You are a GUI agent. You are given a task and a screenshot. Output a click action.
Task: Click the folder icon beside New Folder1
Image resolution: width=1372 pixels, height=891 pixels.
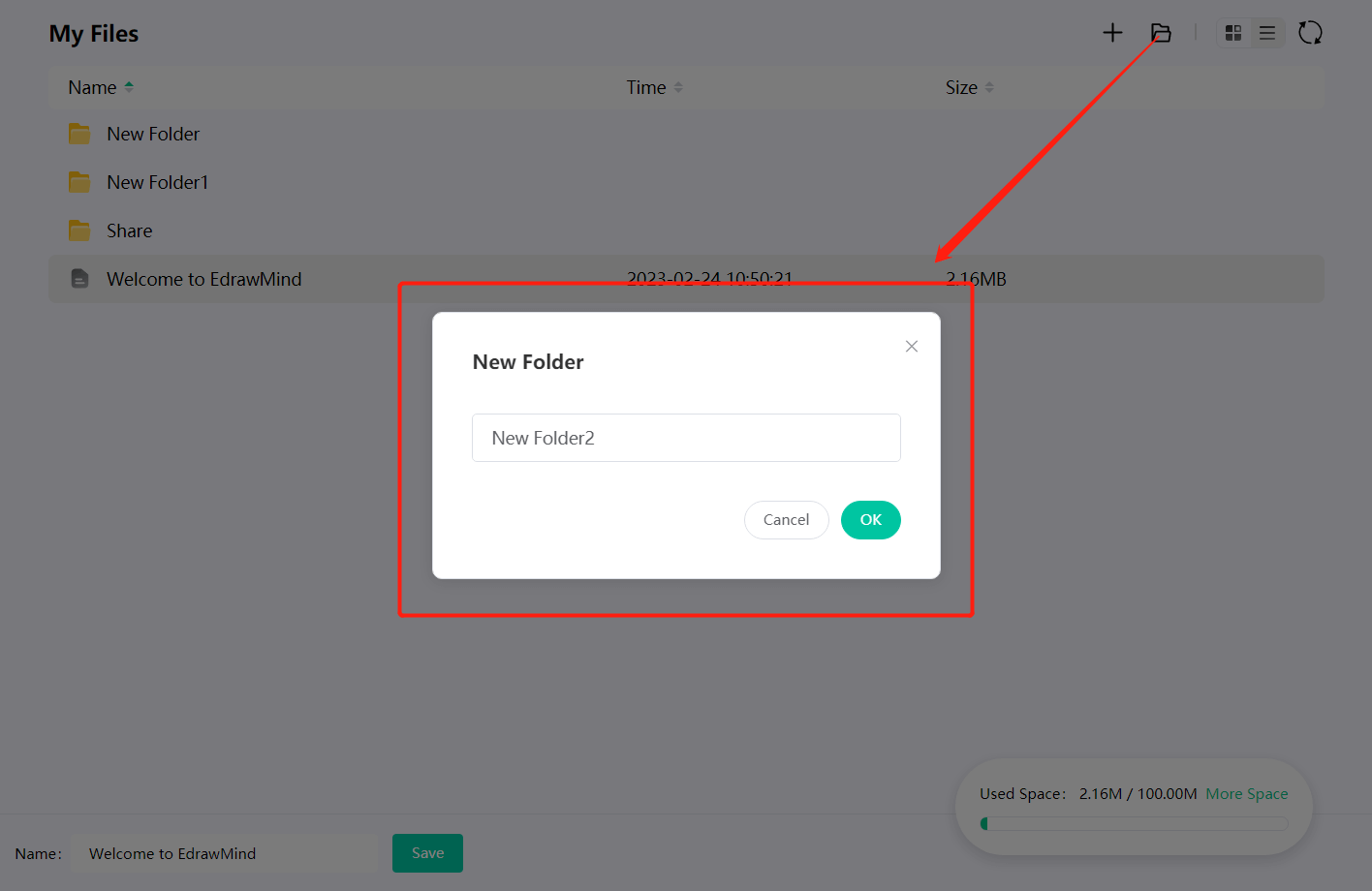click(x=79, y=182)
